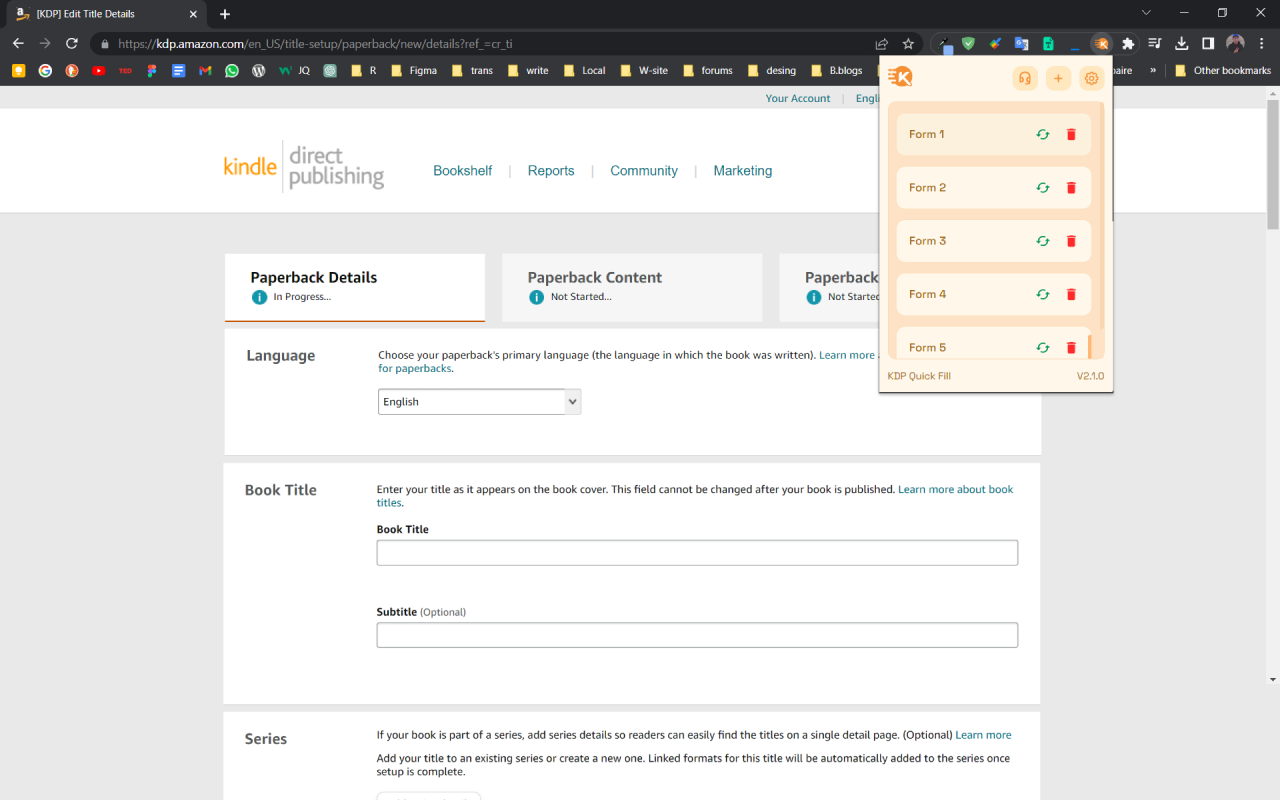Bookmark this page with the star icon
The image size is (1280, 800).
coord(908,44)
